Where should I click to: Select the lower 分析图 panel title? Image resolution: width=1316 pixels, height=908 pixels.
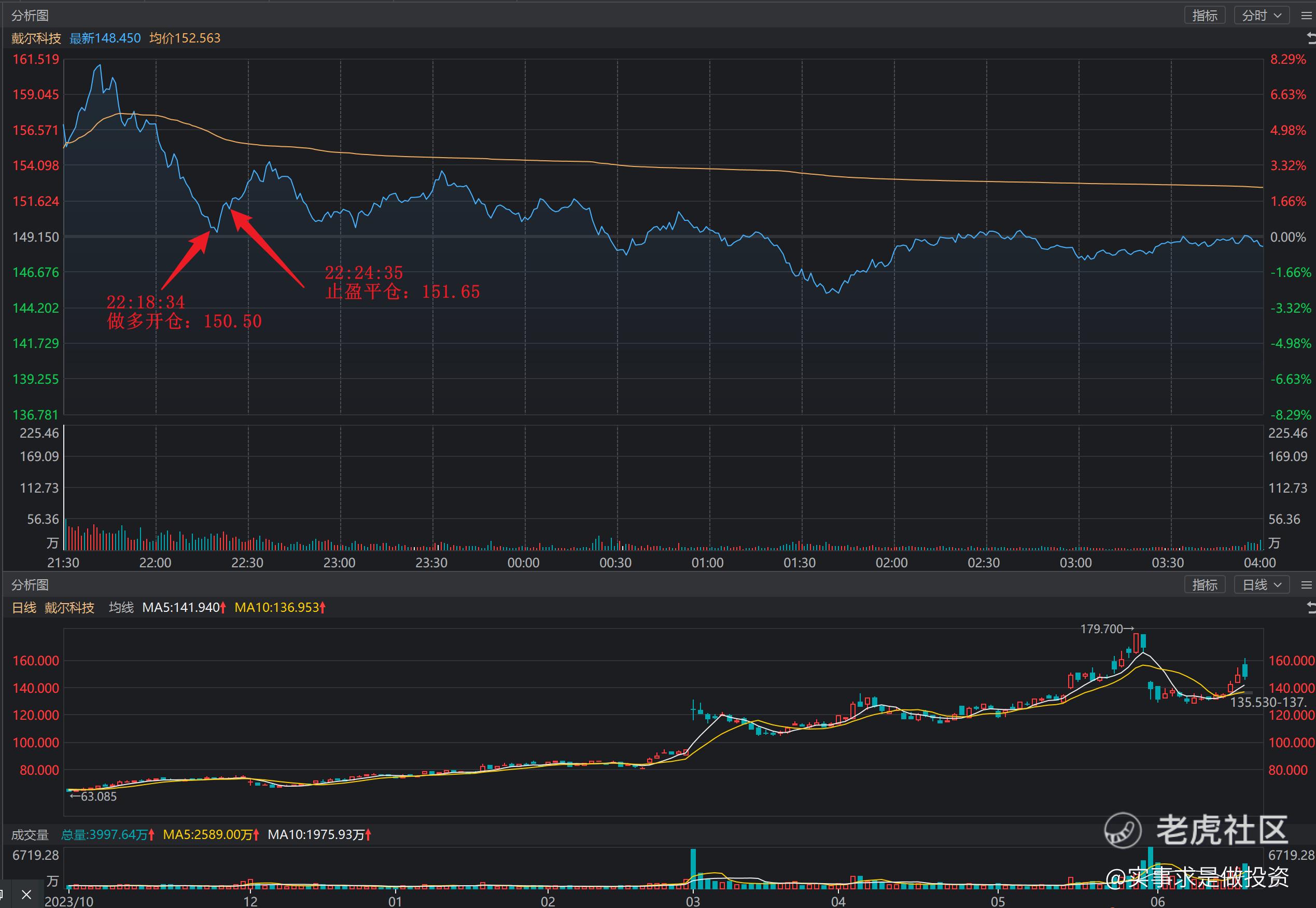pos(30,585)
